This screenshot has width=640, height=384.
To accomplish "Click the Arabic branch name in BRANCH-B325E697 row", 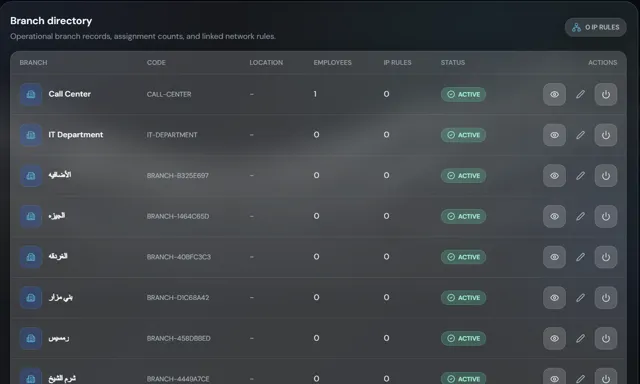I will click(x=60, y=175).
